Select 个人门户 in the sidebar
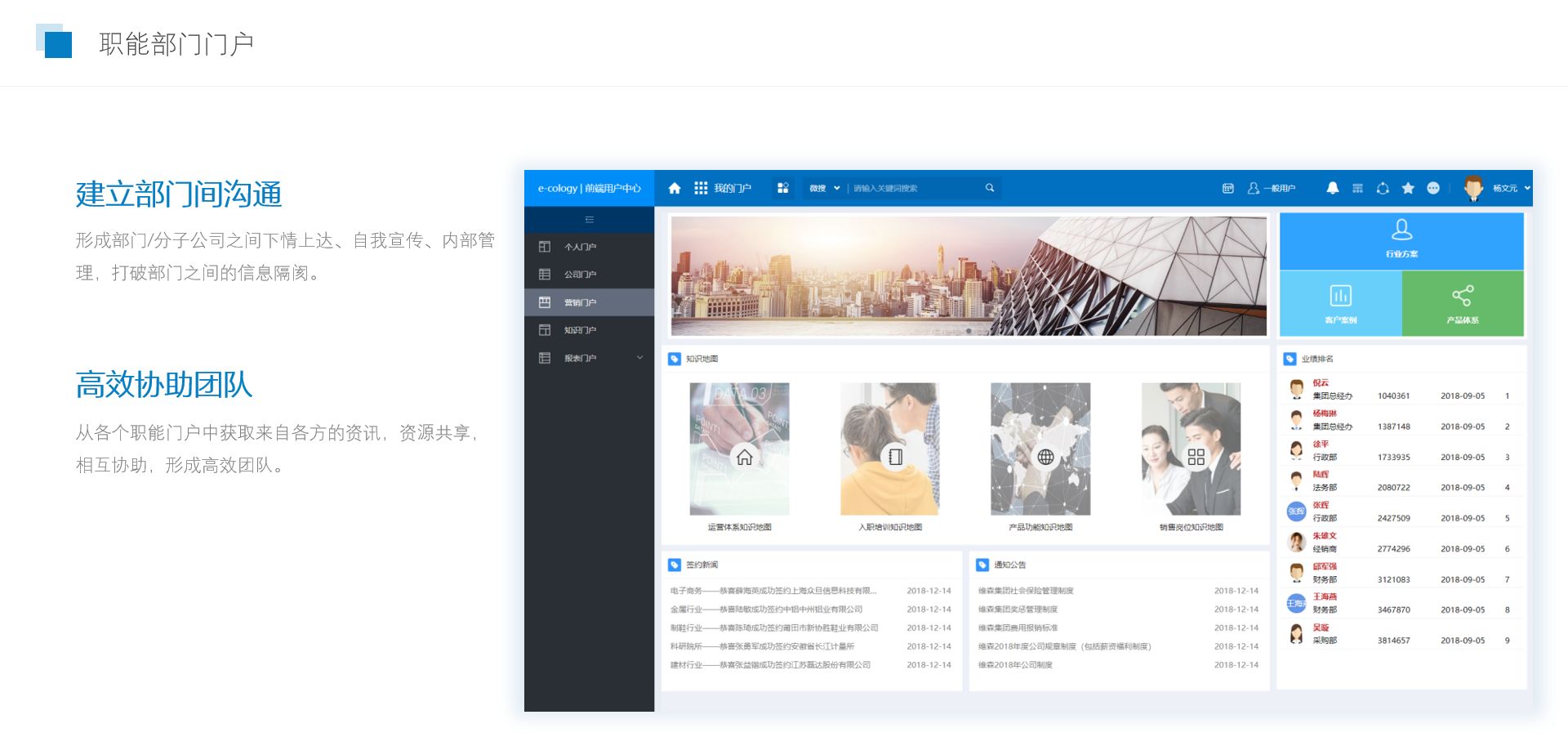Viewport: 1568px width, 755px height. pos(580,247)
